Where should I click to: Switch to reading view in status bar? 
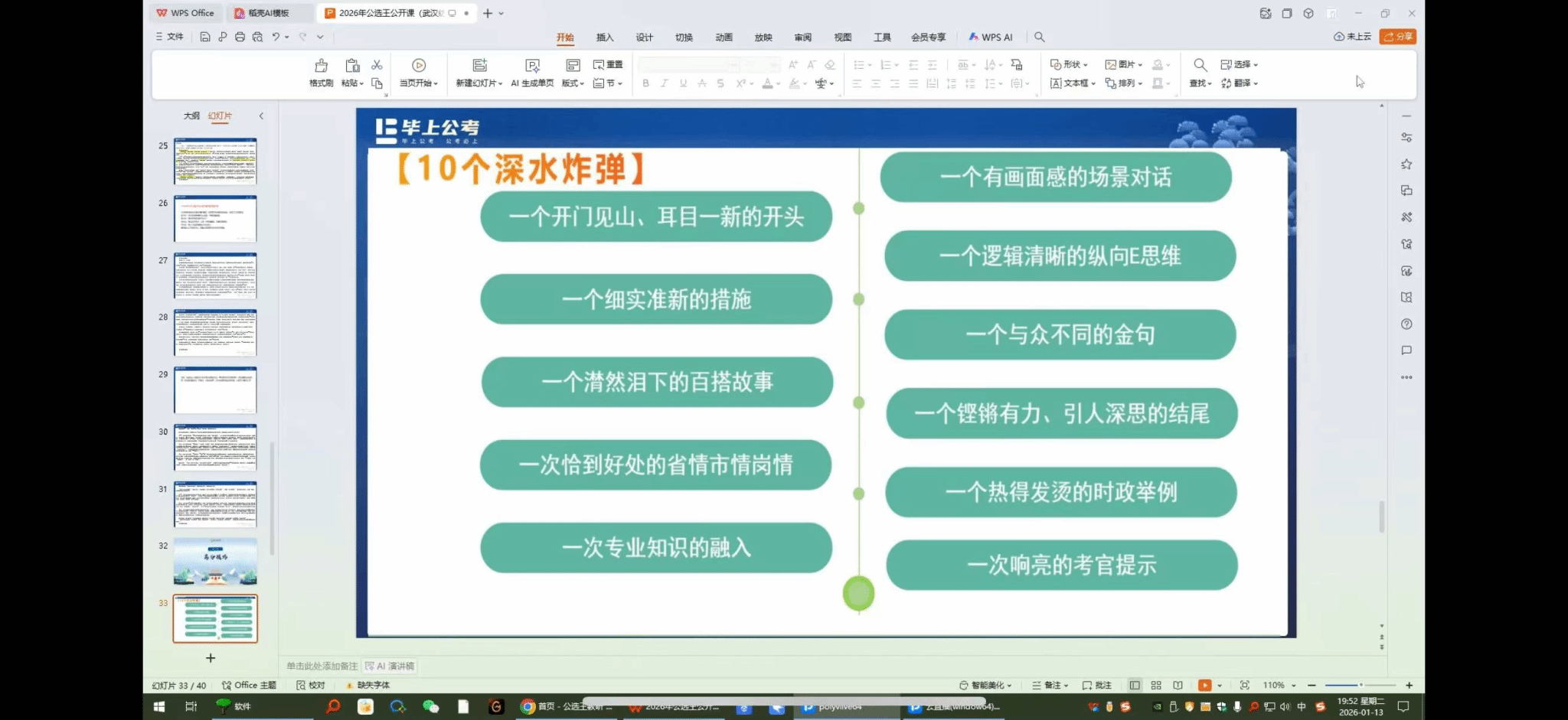pos(1178,685)
